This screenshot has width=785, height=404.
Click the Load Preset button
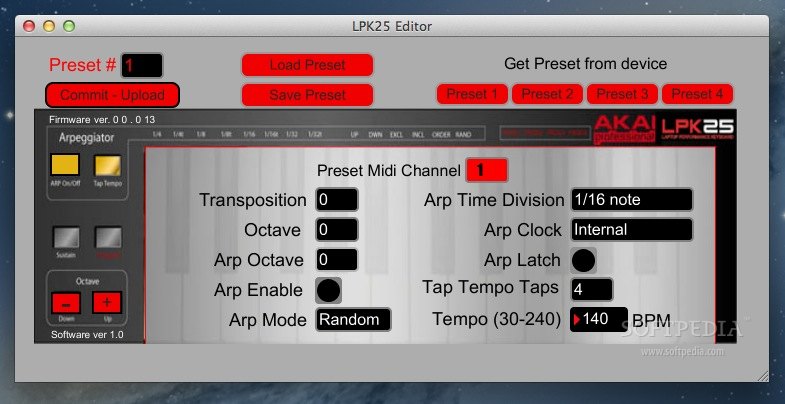(307, 65)
